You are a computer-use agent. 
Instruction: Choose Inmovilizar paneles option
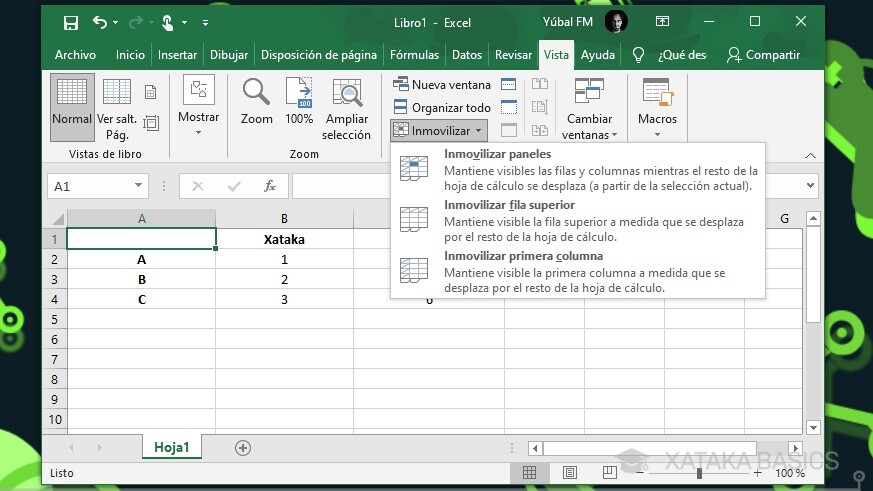pyautogui.click(x=578, y=169)
